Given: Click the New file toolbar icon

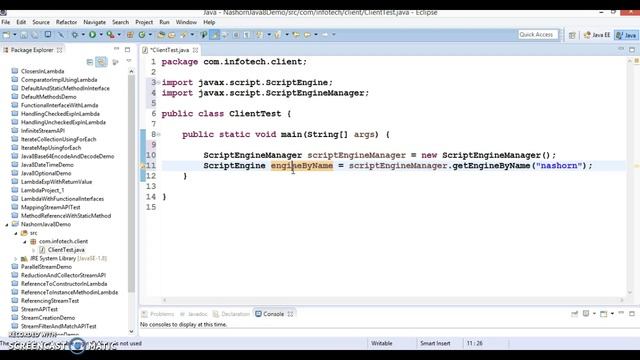Looking at the screenshot, I should pyautogui.click(x=7, y=35).
